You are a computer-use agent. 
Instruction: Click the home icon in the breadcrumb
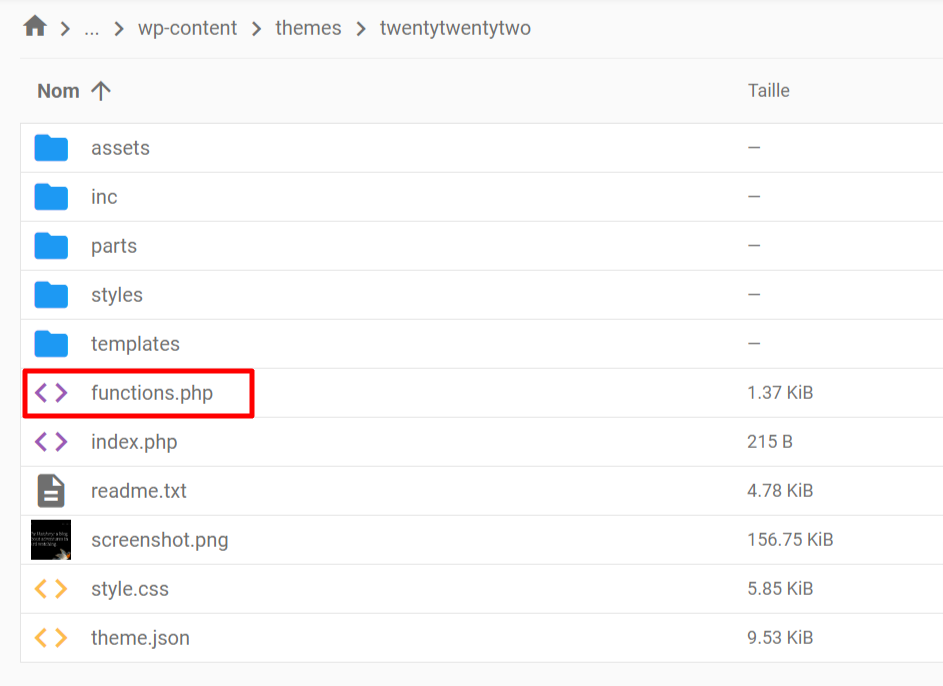(x=35, y=27)
